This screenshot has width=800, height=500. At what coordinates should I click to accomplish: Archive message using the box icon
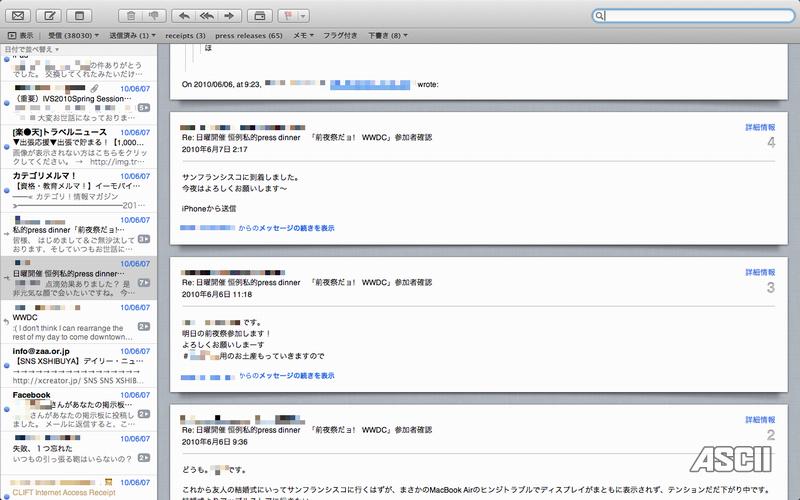pos(260,16)
